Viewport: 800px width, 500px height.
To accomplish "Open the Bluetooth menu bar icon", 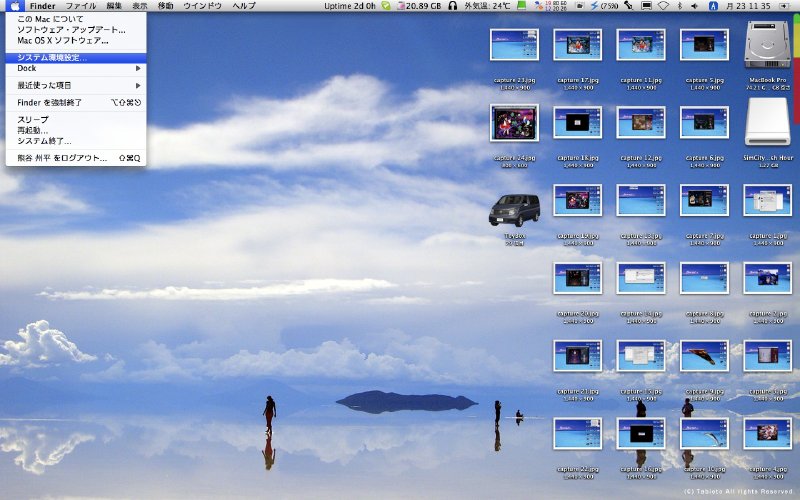I will [680, 6].
